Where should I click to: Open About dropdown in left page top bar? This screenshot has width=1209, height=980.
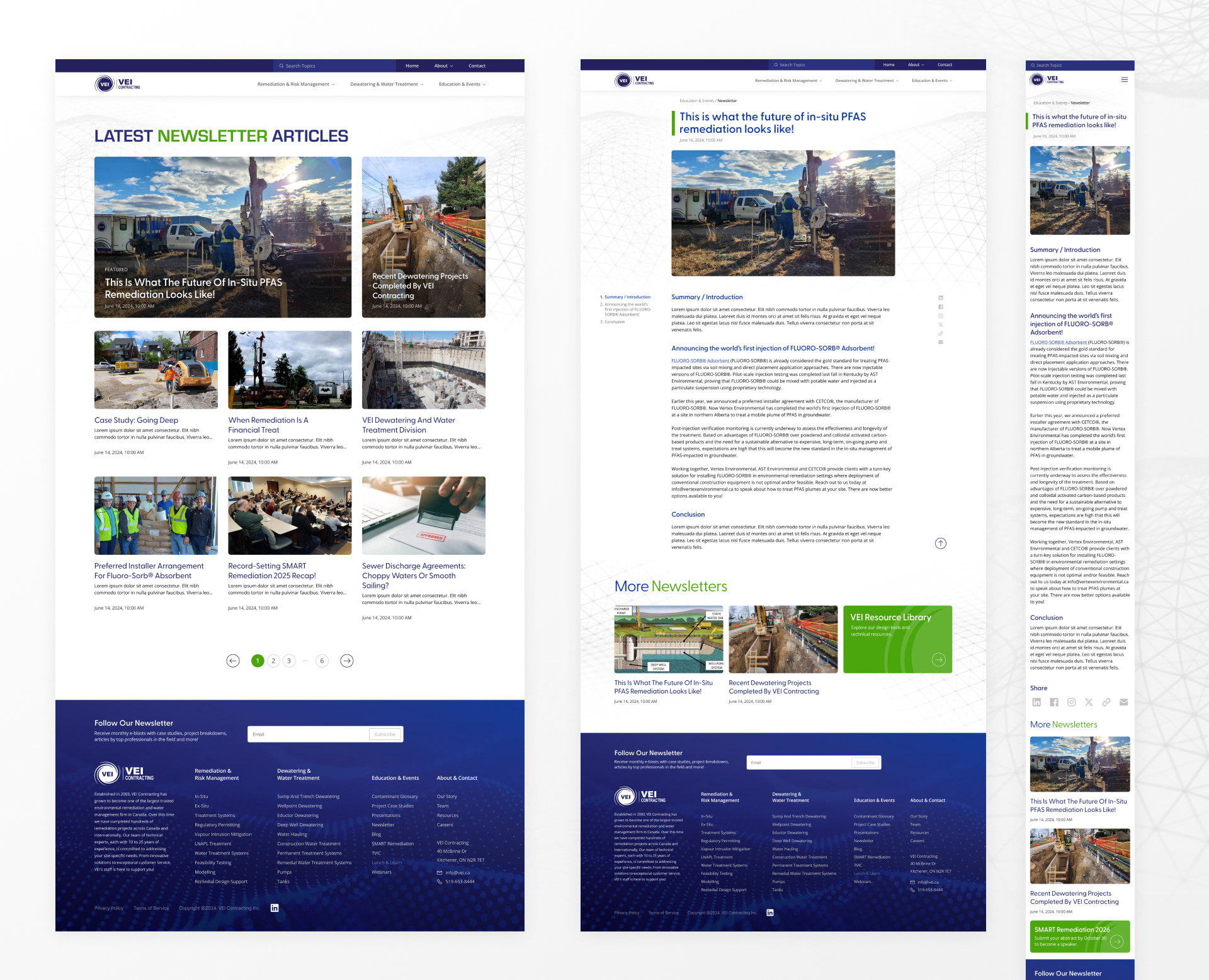point(443,66)
